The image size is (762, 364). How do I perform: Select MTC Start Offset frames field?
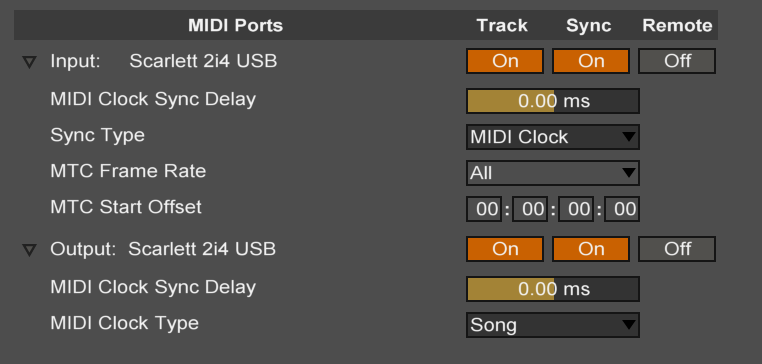(622, 209)
